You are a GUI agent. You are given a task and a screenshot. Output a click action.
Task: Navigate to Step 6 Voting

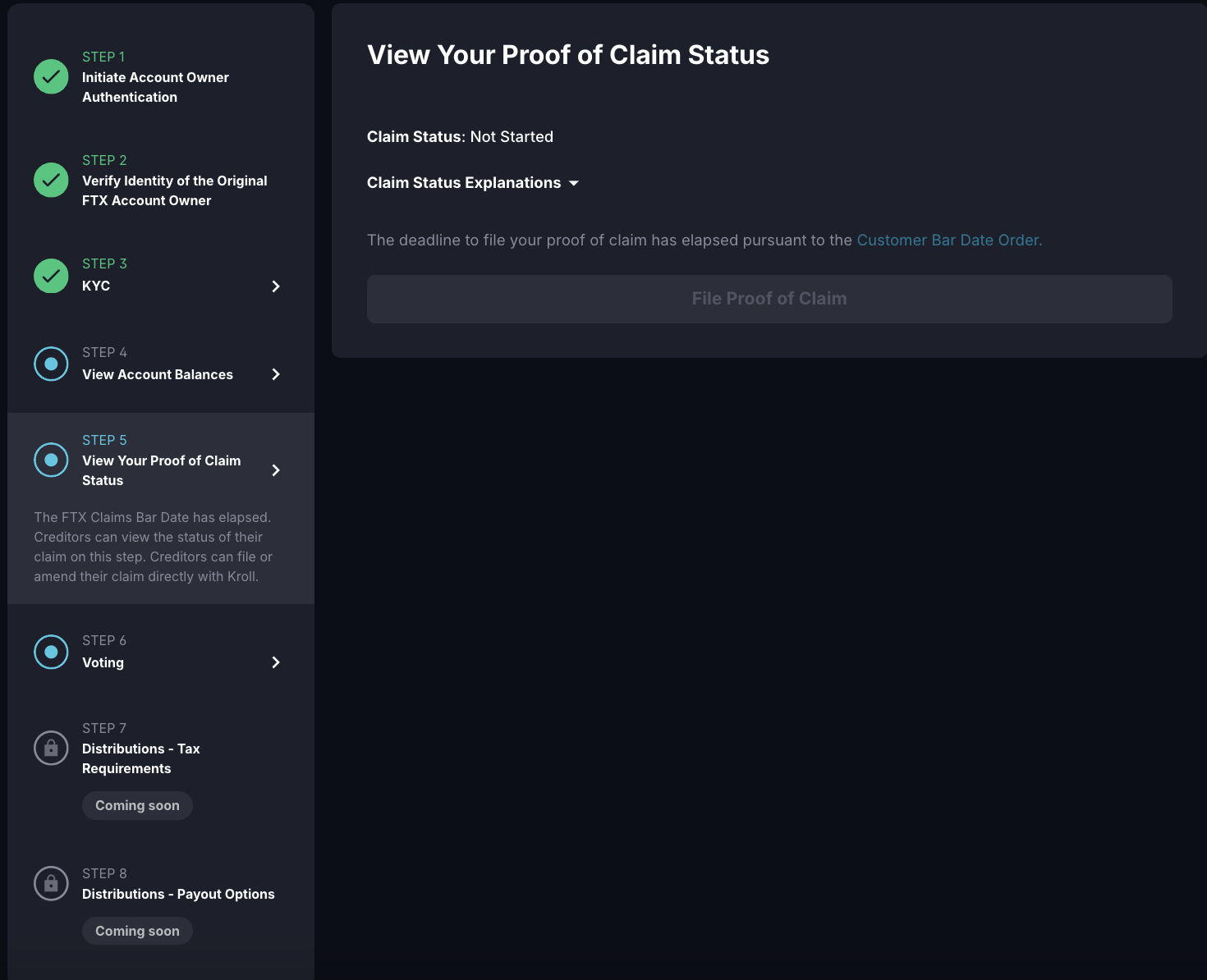(x=103, y=662)
